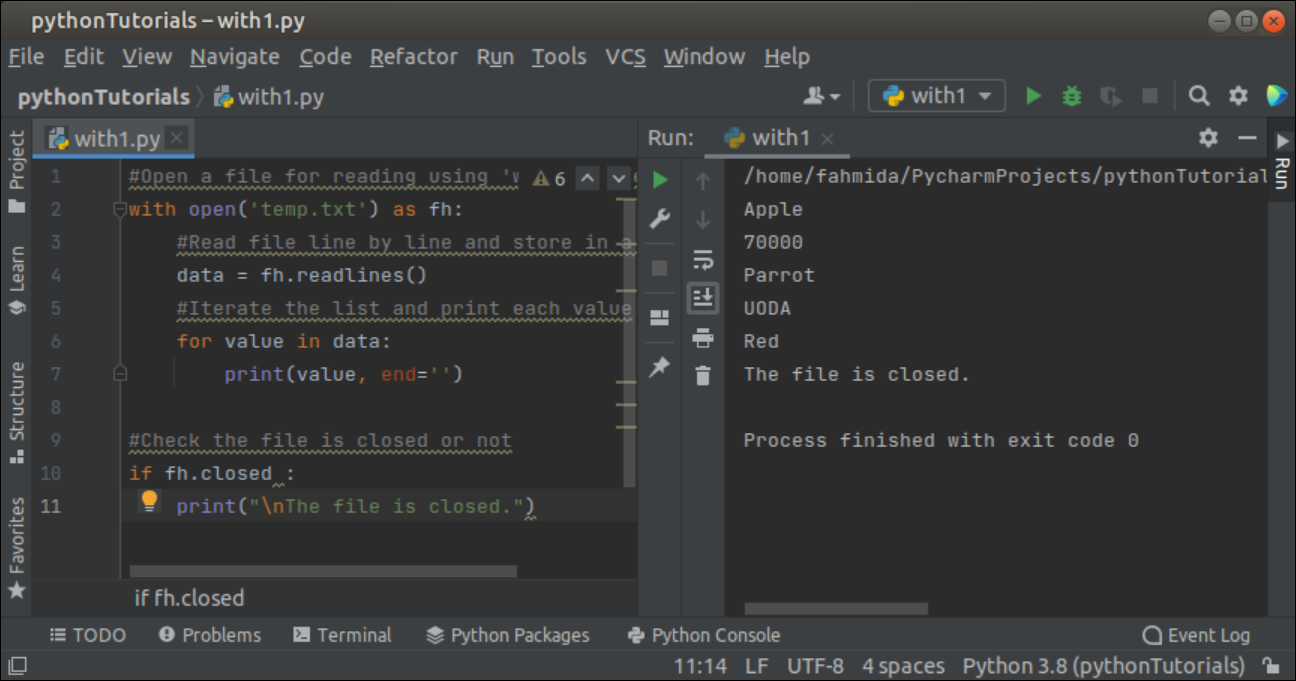This screenshot has width=1296, height=681.
Task: Collapse the with-block using line 2 fold arrow
Action: click(x=120, y=209)
